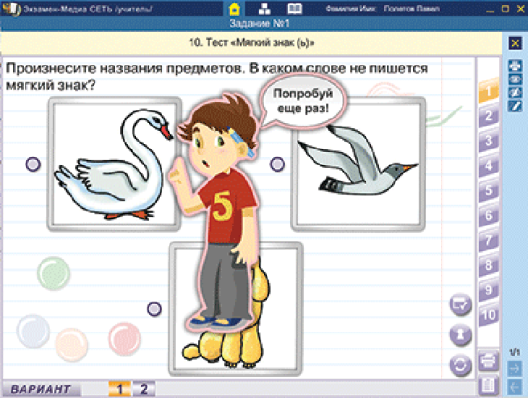Click the round hint button with the figure icon
The image size is (528, 398).
tap(461, 335)
